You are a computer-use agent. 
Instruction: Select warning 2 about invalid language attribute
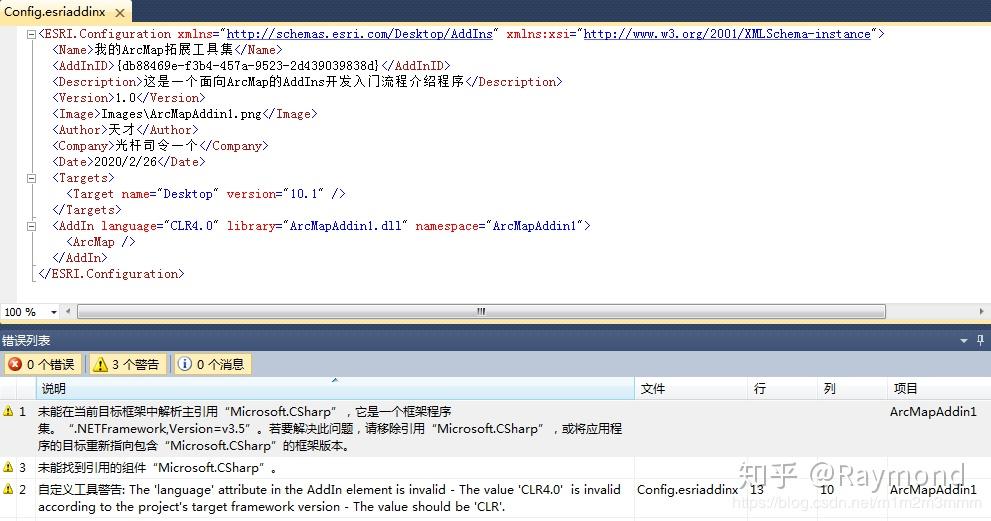496,498
